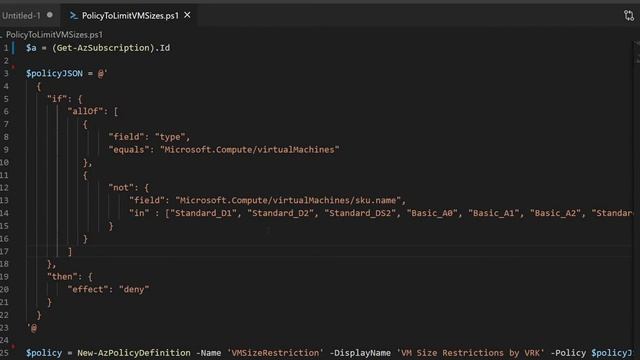Click "Standard_D2" in the size list

pos(280,213)
